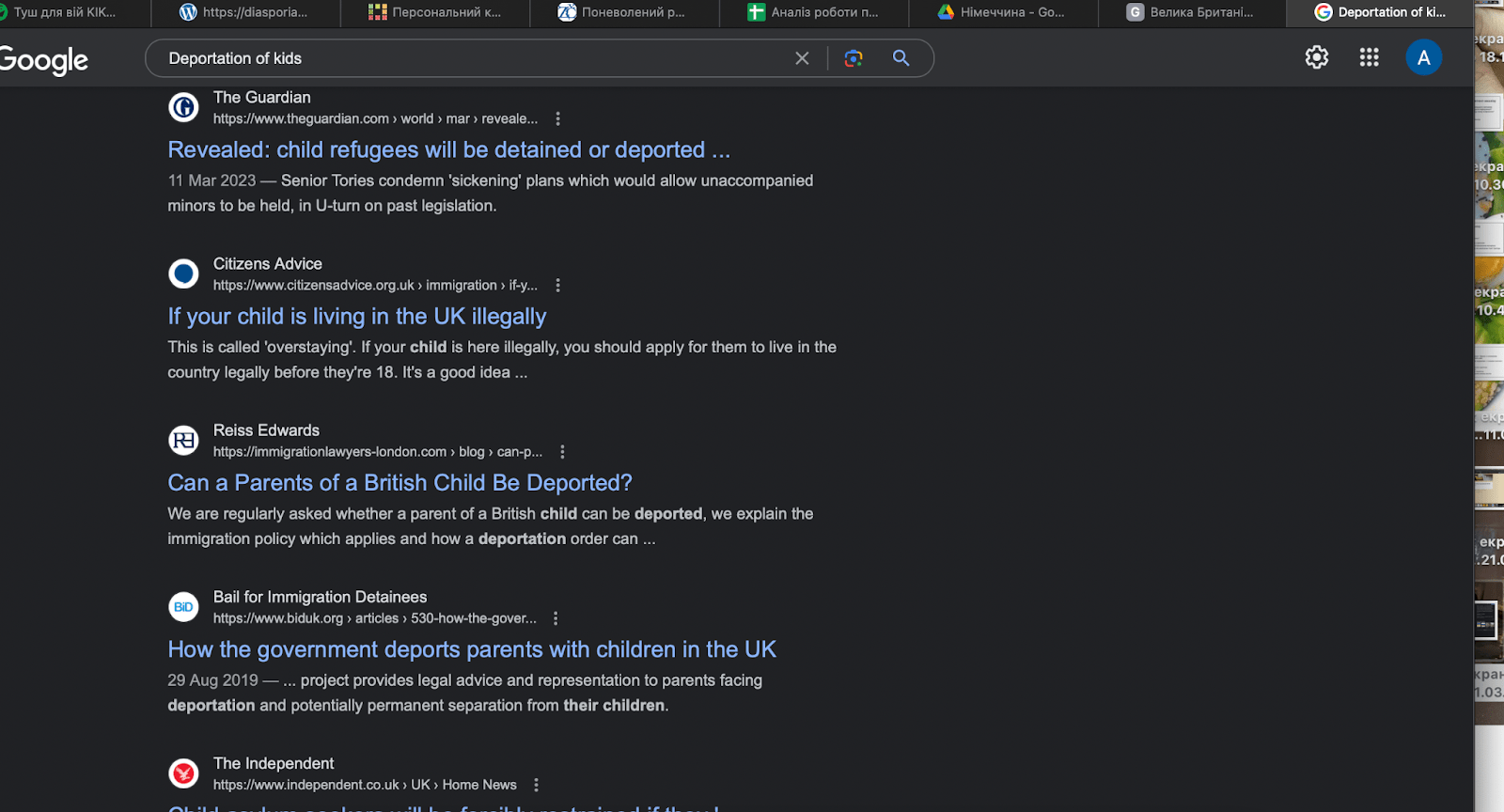Switch to the Німеччина Google Drive tab
1504x812 pixels.
[x=1002, y=12]
